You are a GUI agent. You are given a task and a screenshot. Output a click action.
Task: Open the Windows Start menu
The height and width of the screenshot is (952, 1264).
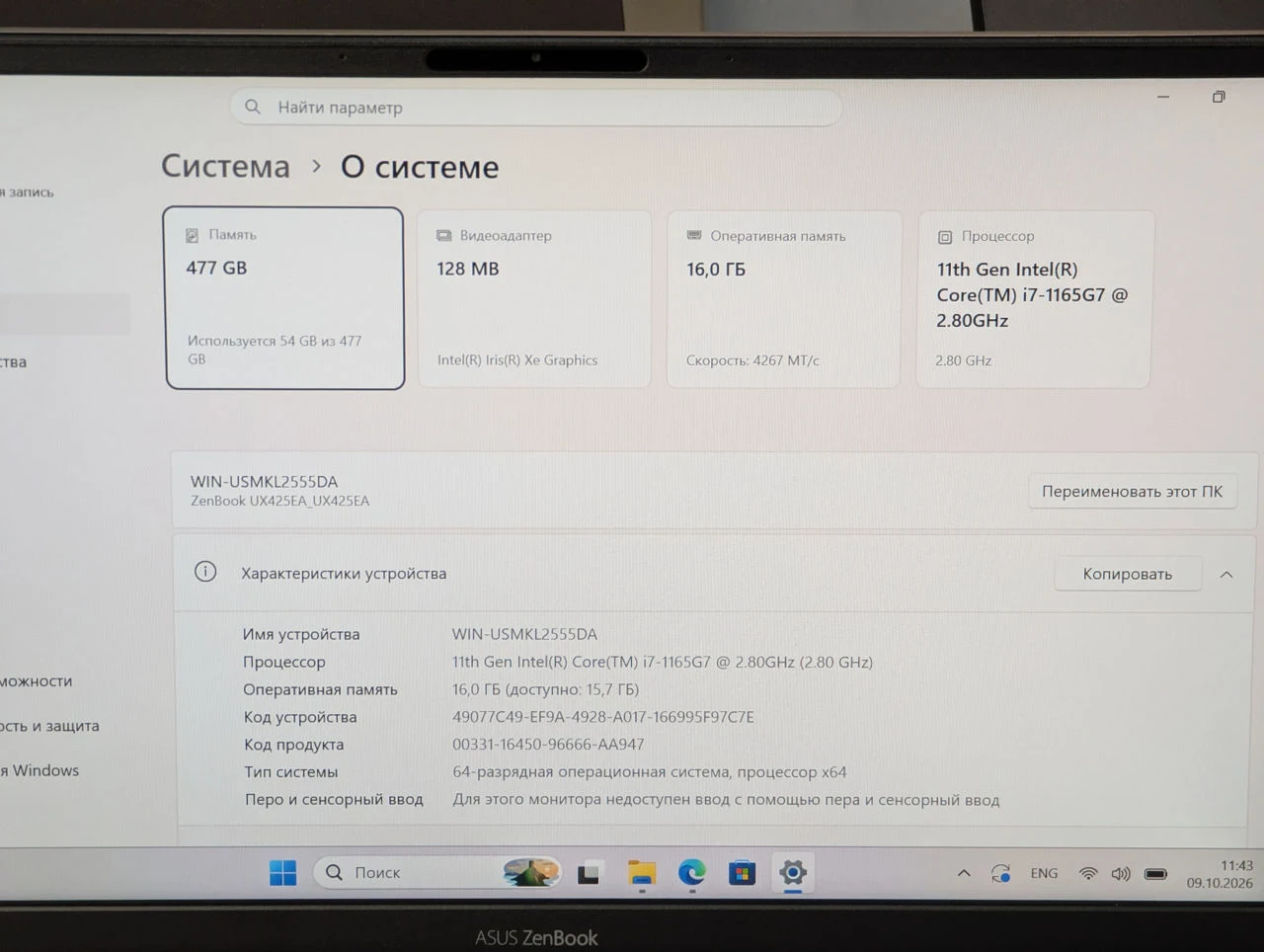(x=283, y=872)
